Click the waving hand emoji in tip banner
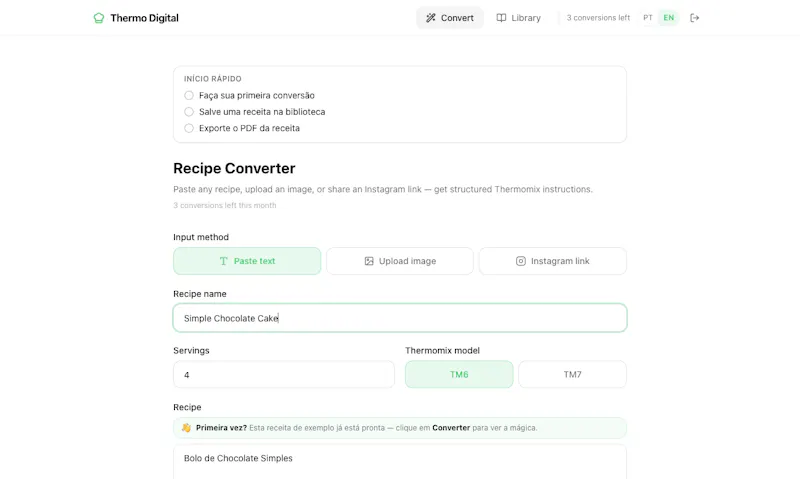The image size is (800, 479). coord(186,427)
